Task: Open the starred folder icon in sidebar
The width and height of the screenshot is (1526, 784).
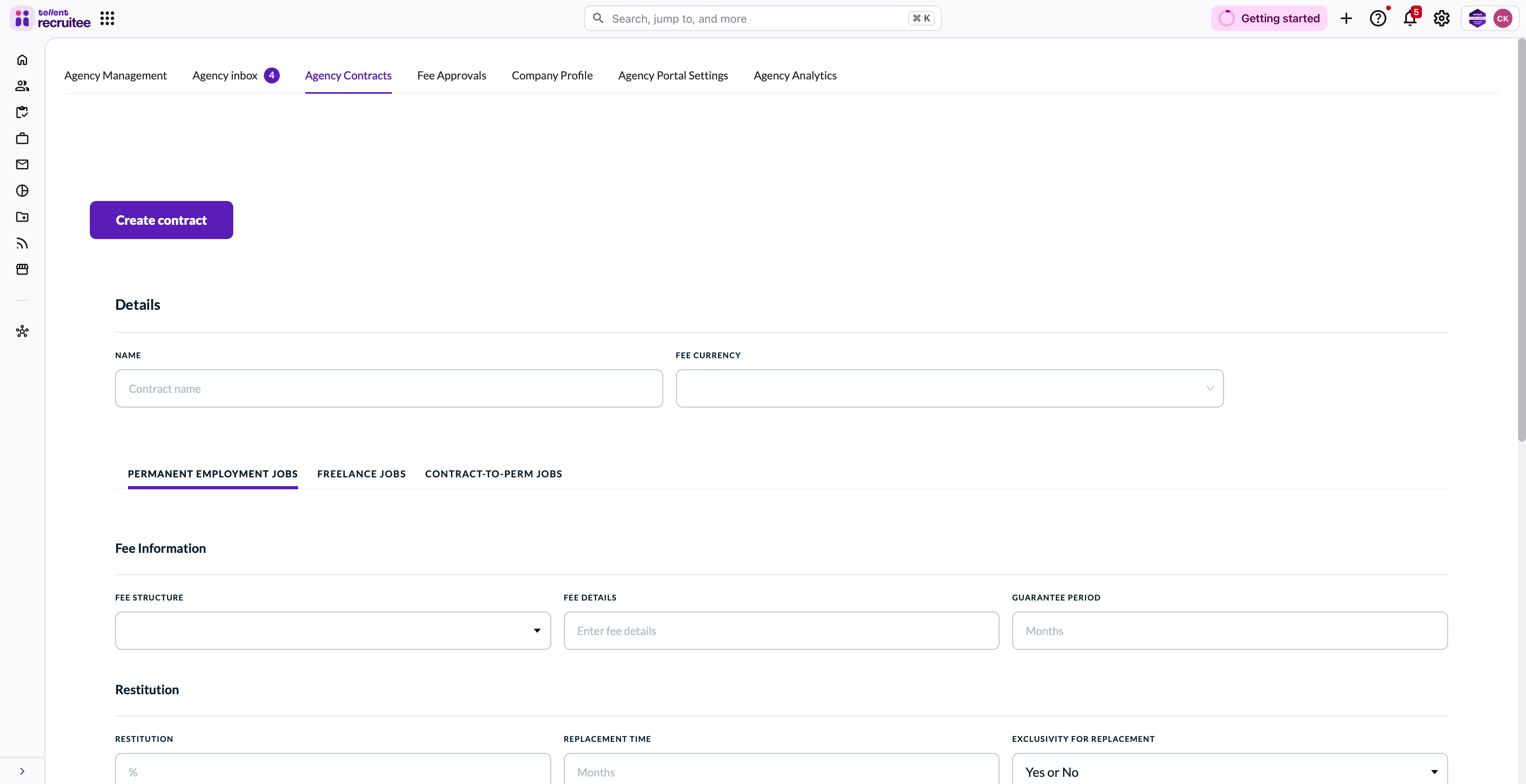Action: coord(23,217)
